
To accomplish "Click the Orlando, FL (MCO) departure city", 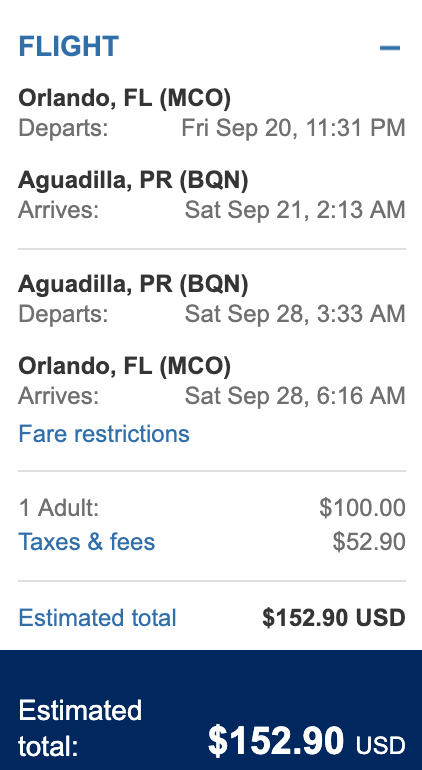I will coord(124,98).
